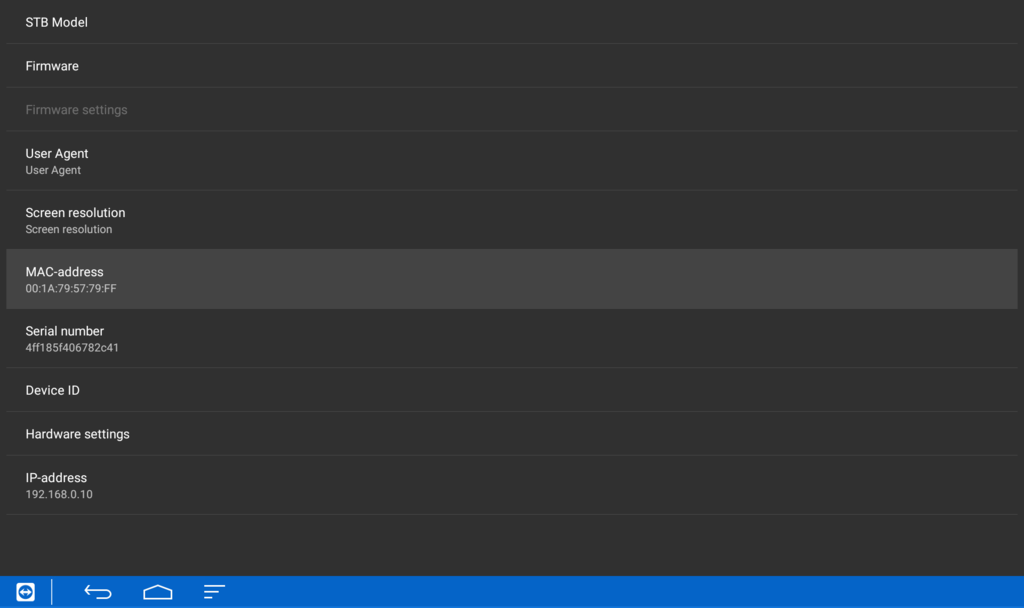Image resolution: width=1024 pixels, height=608 pixels.
Task: Open the Serial number entry title
Action: [65, 331]
